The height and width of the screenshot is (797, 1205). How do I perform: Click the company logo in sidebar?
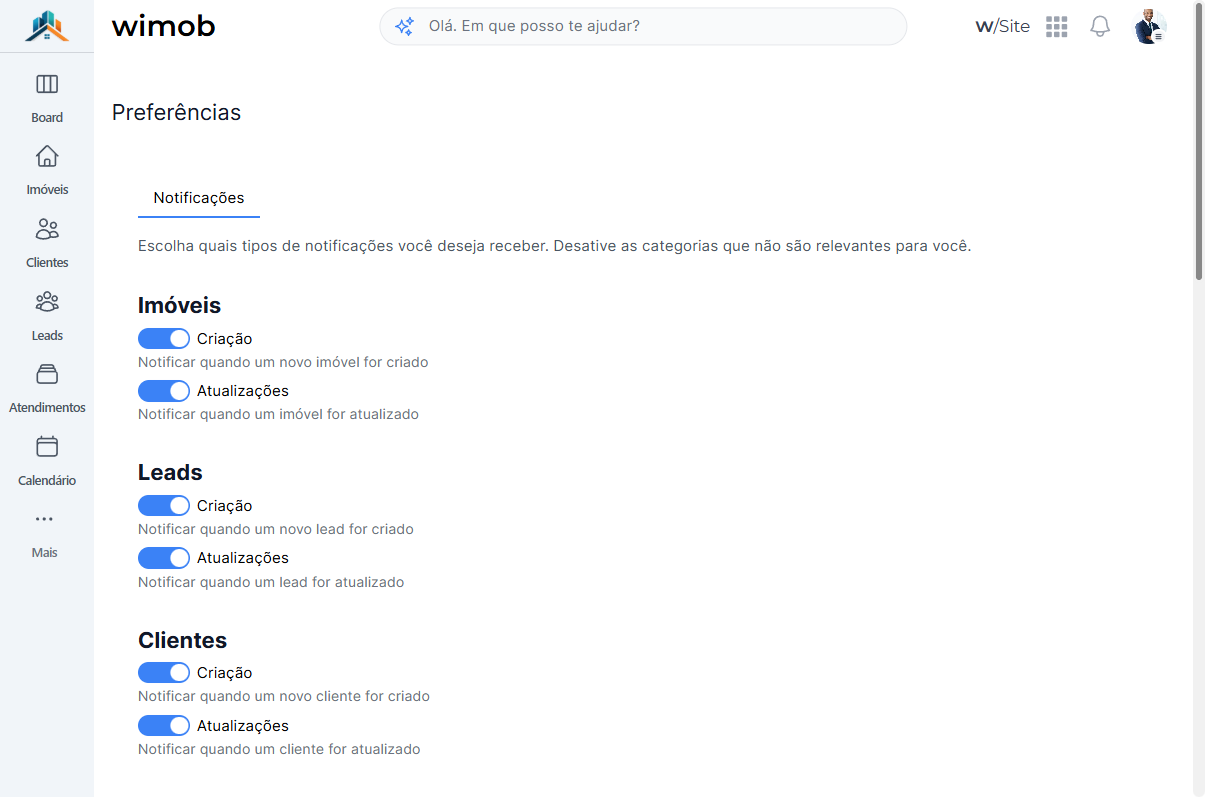(47, 26)
